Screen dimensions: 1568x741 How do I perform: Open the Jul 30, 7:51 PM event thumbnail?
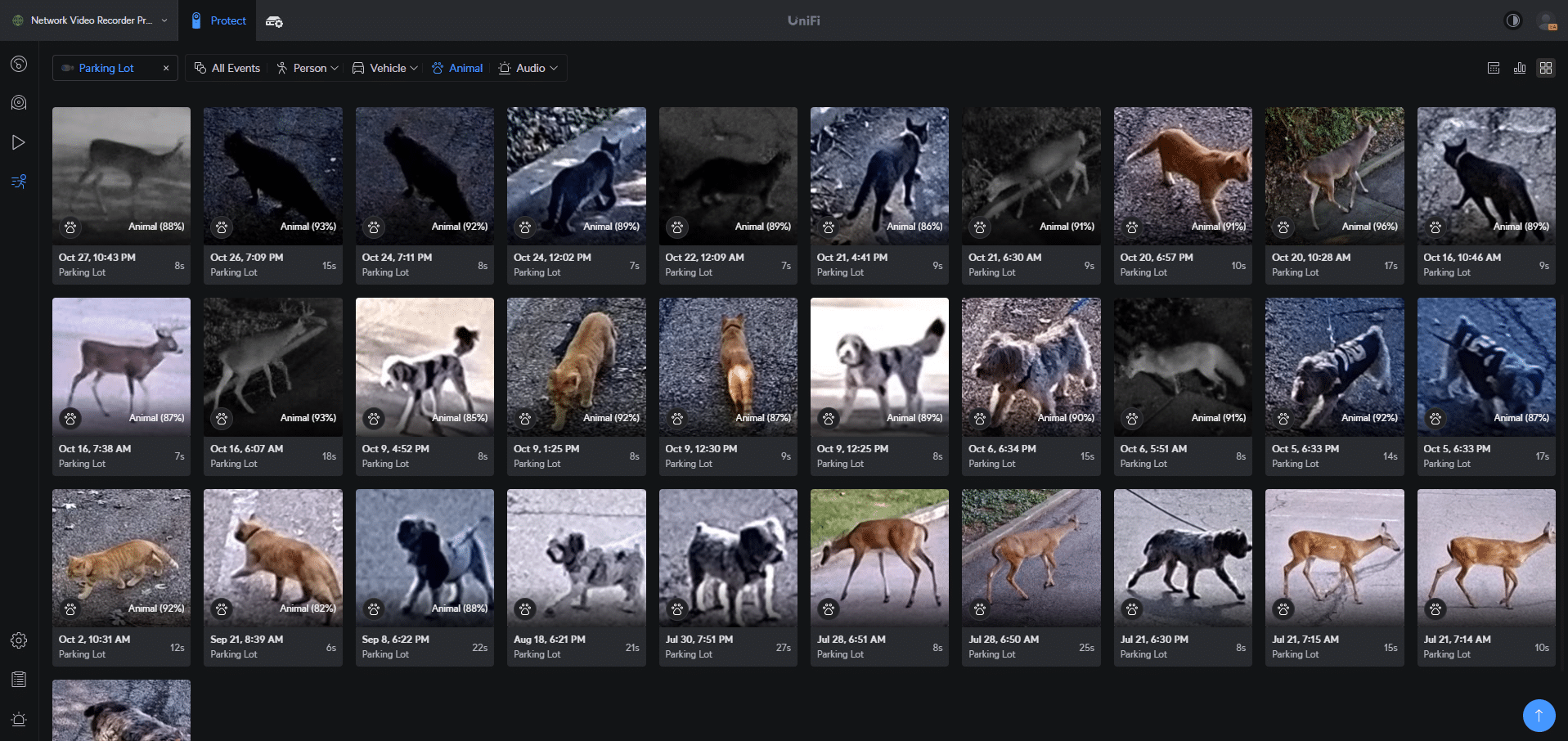pyautogui.click(x=728, y=558)
